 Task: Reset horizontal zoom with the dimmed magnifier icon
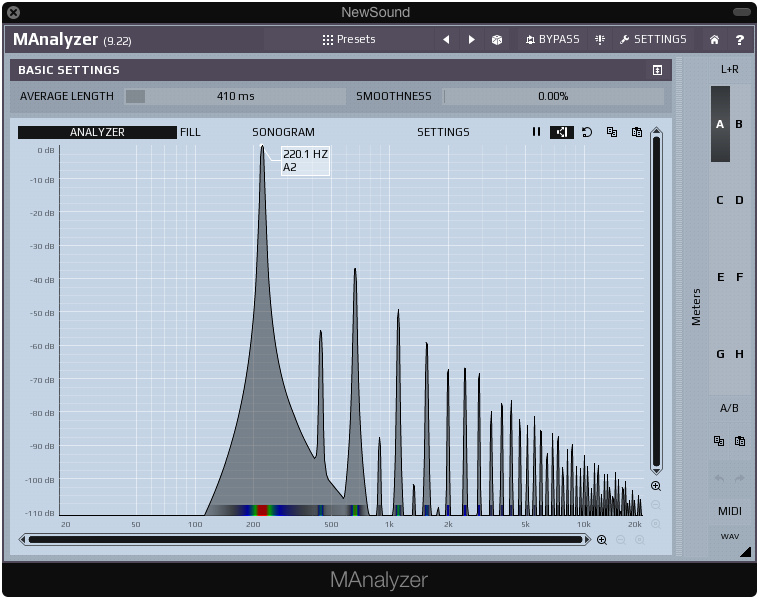pos(639,540)
